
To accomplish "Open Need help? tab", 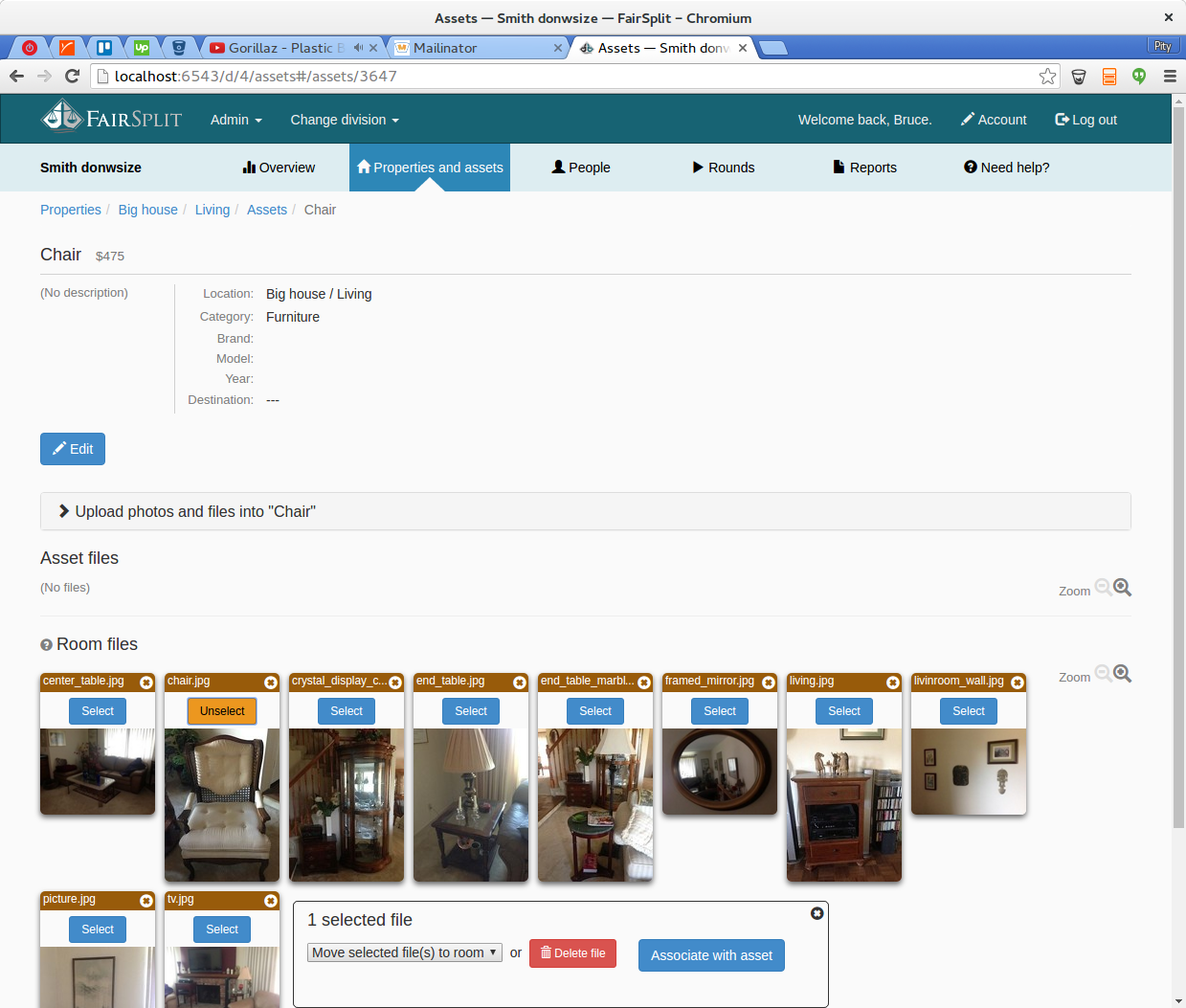I will click(1007, 168).
